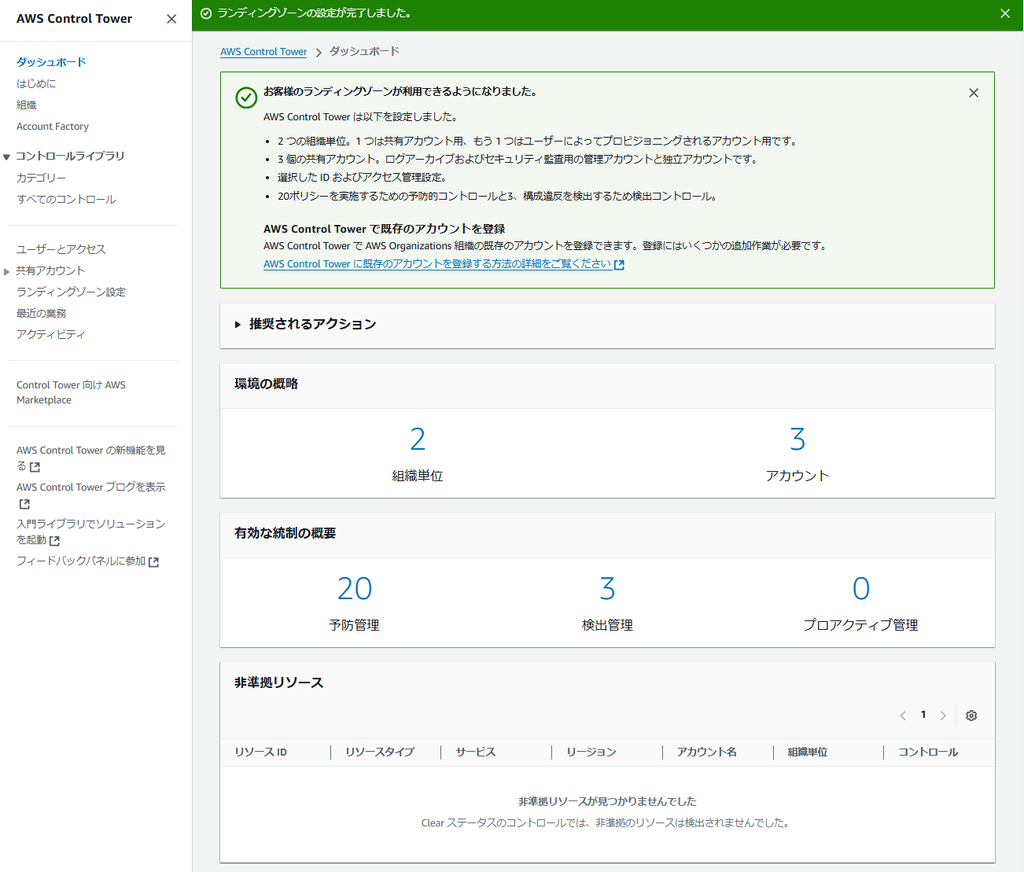Open 最近の業務 in the sidebar
The image size is (1024, 872).
[x=41, y=314]
